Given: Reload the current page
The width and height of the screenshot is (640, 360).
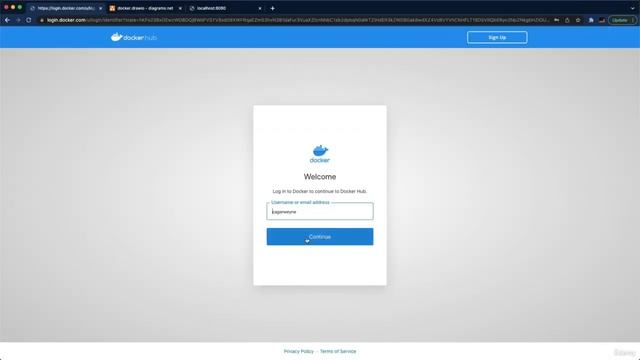Looking at the screenshot, I should click(29, 20).
